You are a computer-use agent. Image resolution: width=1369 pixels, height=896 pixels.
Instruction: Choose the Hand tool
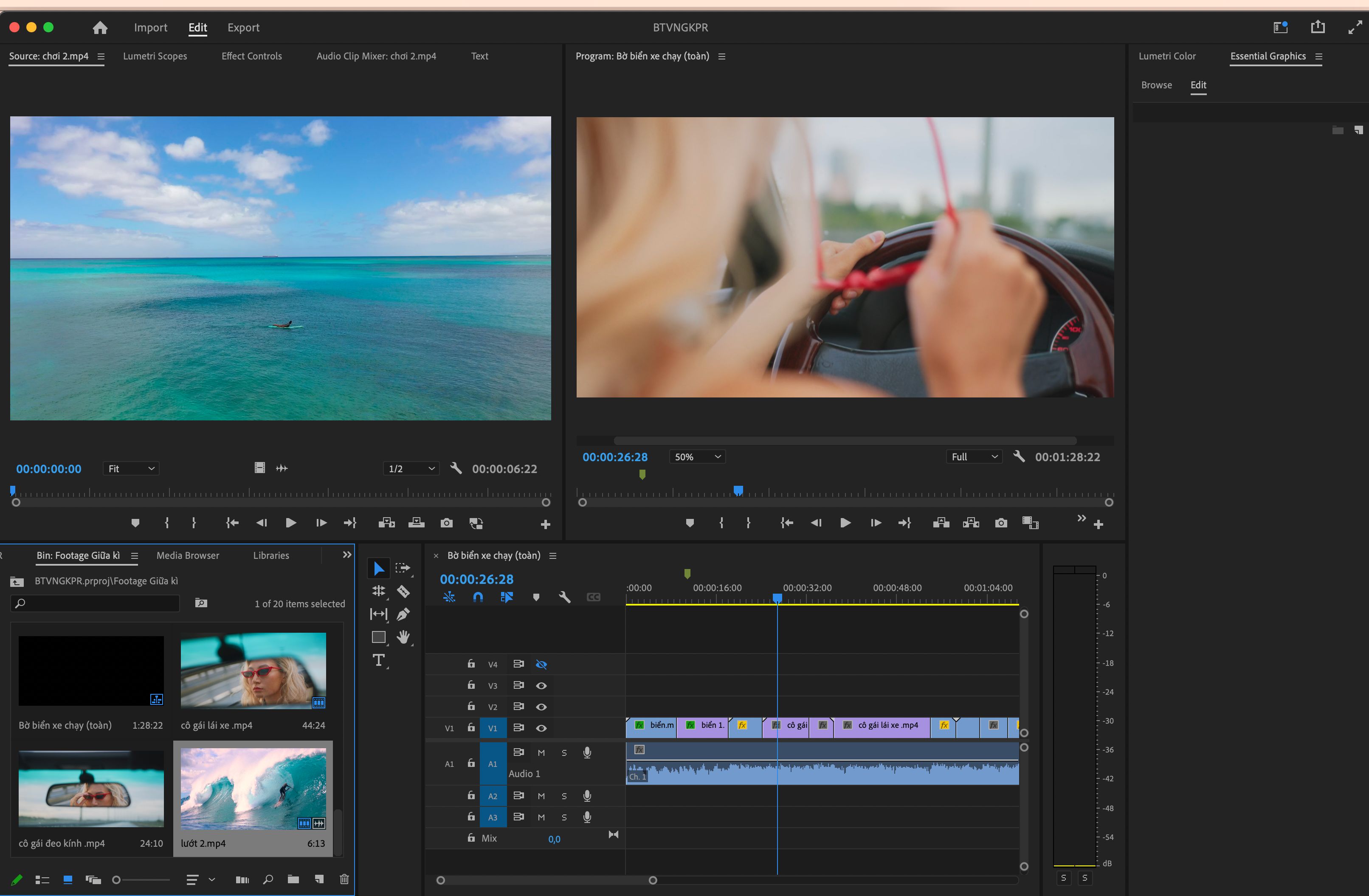pos(403,637)
